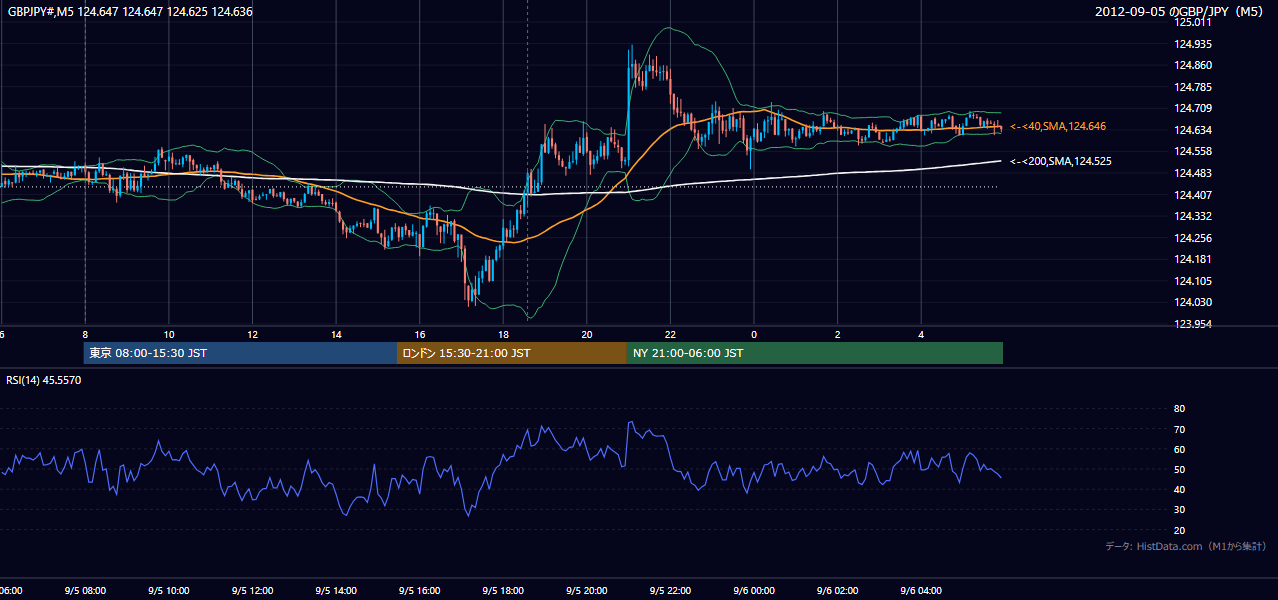Click price level 124.030 on the axis
1278x600 pixels.
pos(1192,302)
